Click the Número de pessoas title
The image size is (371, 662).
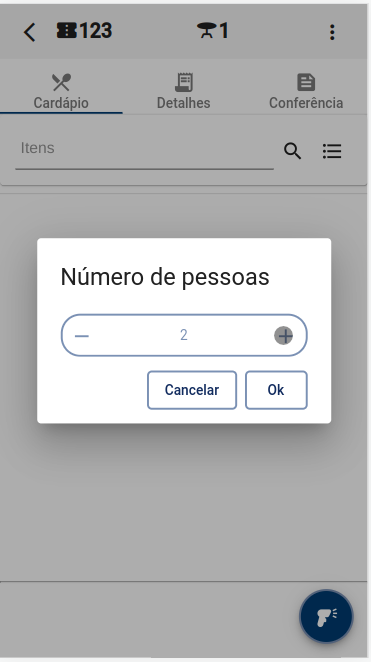click(x=165, y=277)
